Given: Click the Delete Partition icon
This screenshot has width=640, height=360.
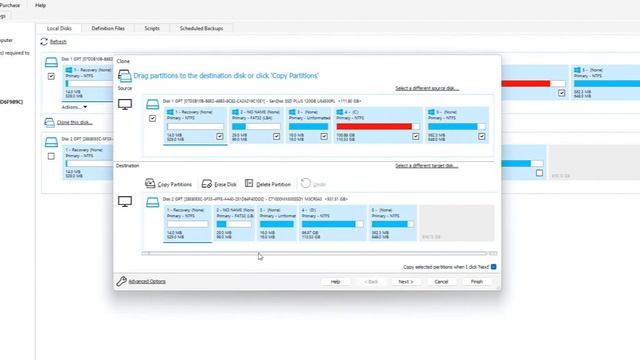Looking at the screenshot, I should click(249, 183).
